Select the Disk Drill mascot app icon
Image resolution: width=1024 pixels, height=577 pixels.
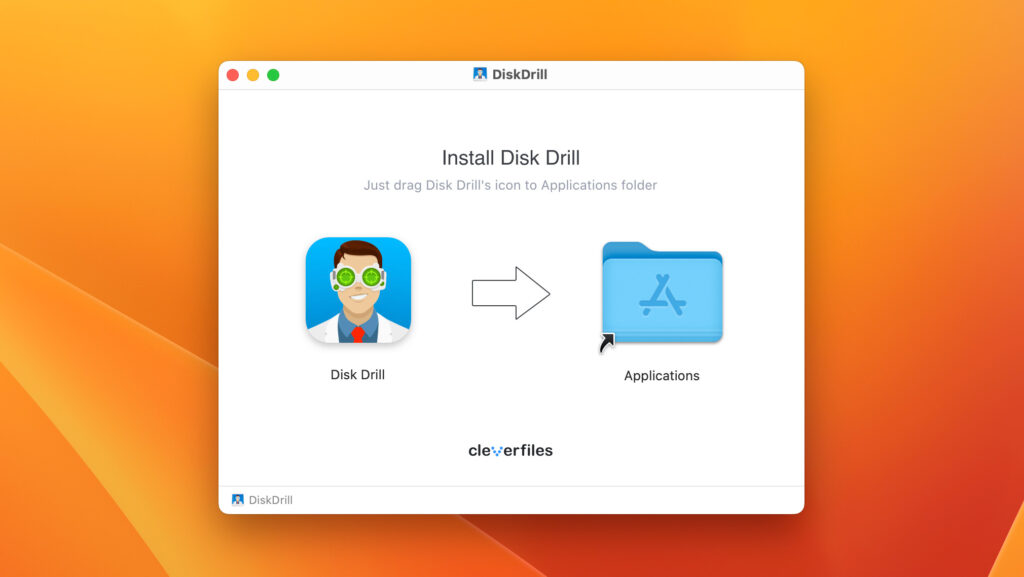coord(358,290)
